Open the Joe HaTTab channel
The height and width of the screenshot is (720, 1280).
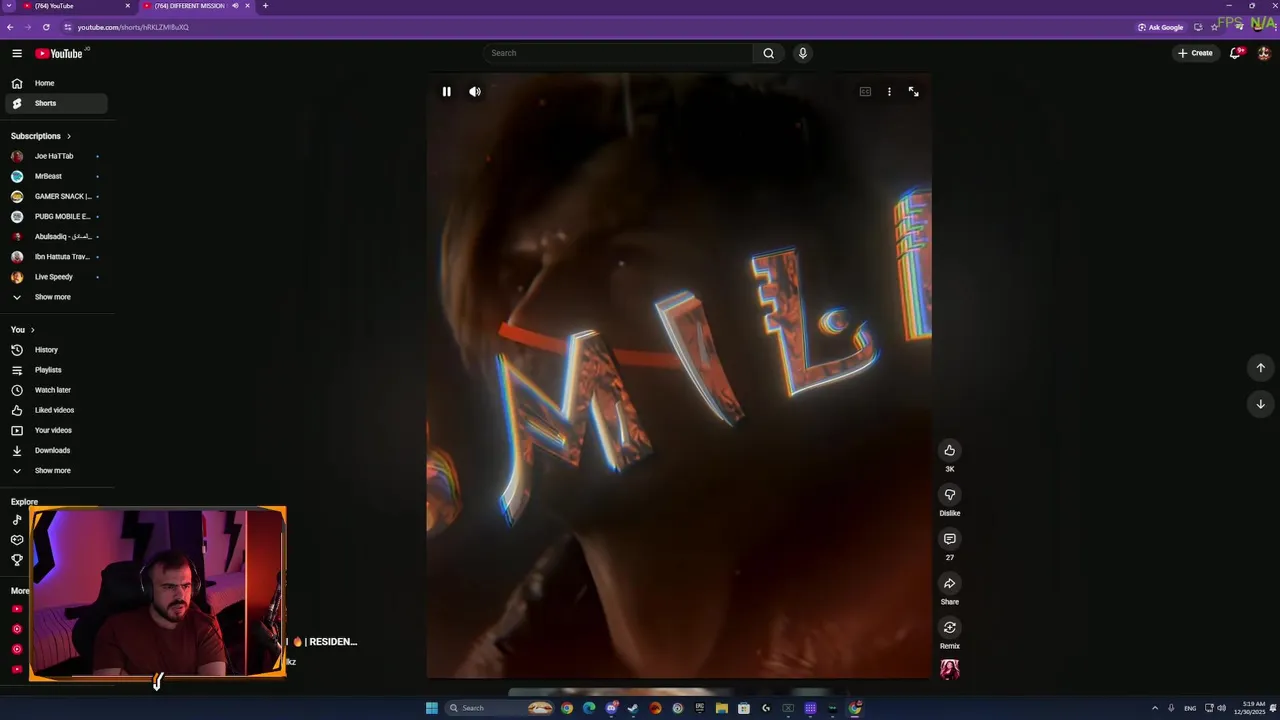56,156
